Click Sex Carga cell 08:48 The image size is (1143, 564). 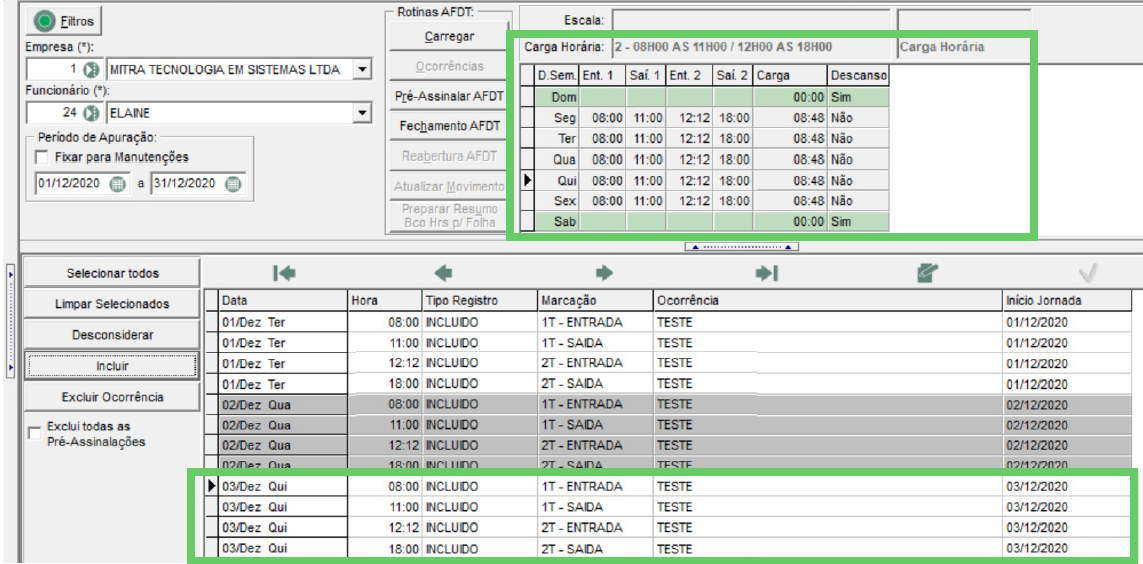point(790,200)
